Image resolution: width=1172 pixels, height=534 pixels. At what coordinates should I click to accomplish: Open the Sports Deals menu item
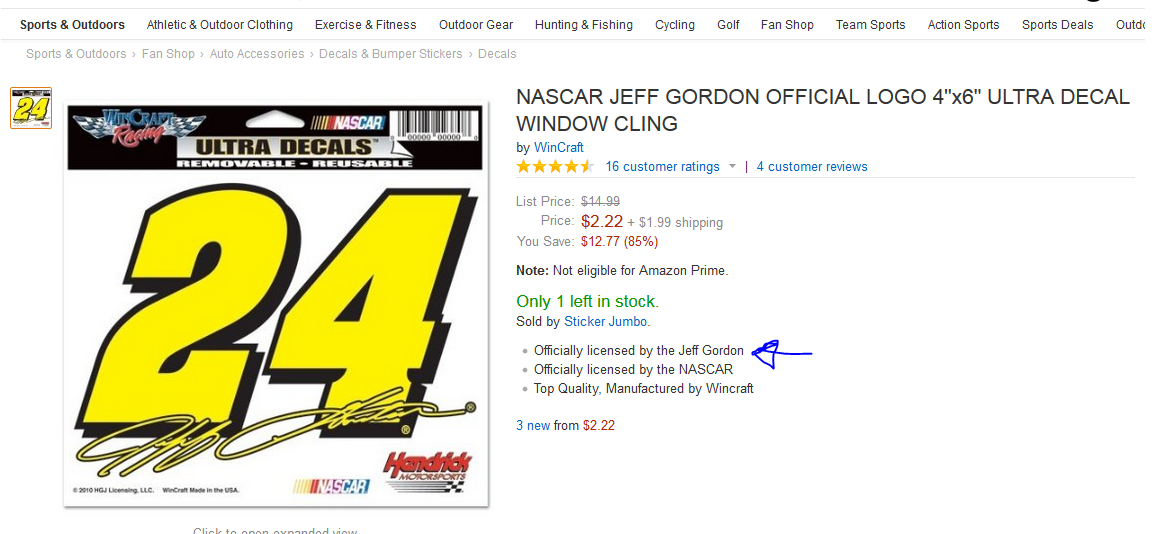1057,25
